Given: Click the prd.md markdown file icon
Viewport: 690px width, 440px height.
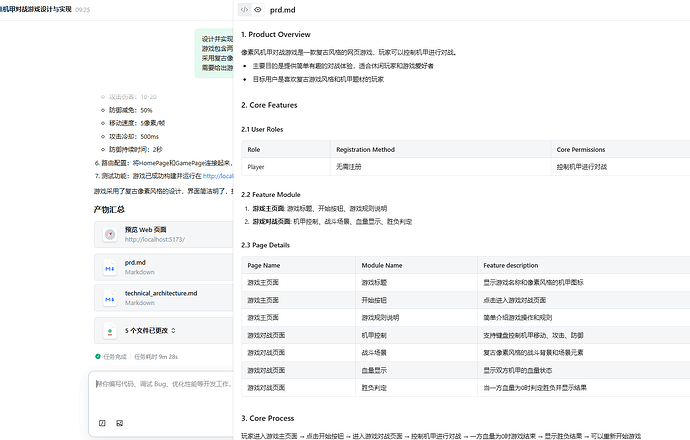Looking at the screenshot, I should coord(109,268).
